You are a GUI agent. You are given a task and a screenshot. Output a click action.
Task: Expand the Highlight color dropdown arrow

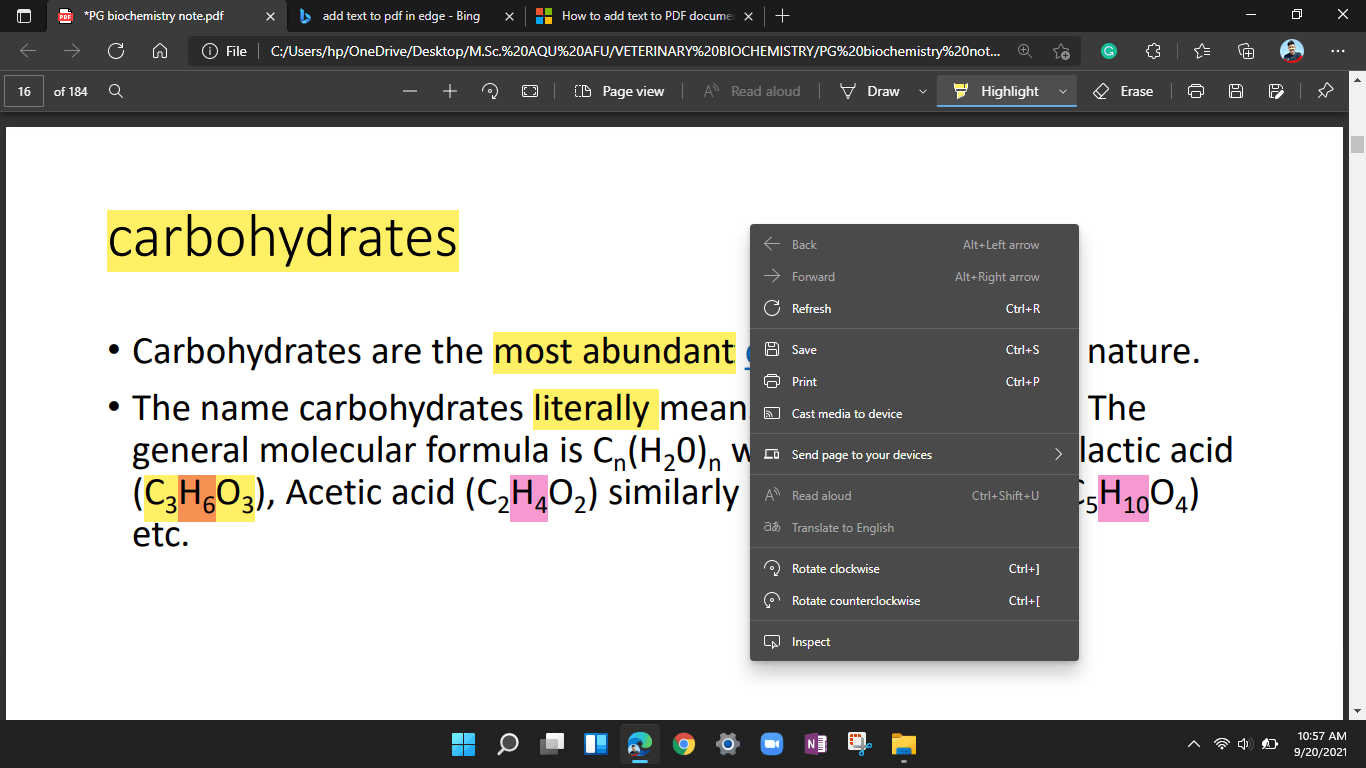(1062, 91)
